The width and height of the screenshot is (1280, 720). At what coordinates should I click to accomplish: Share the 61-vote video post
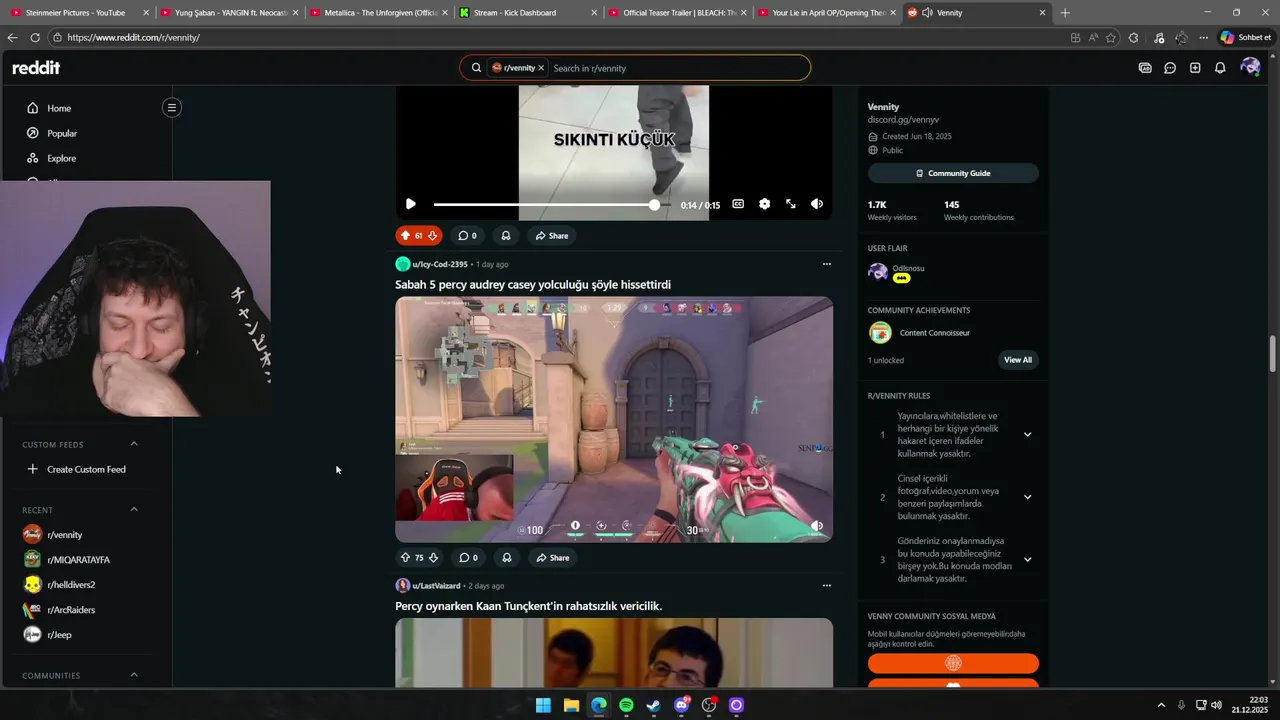tap(551, 236)
